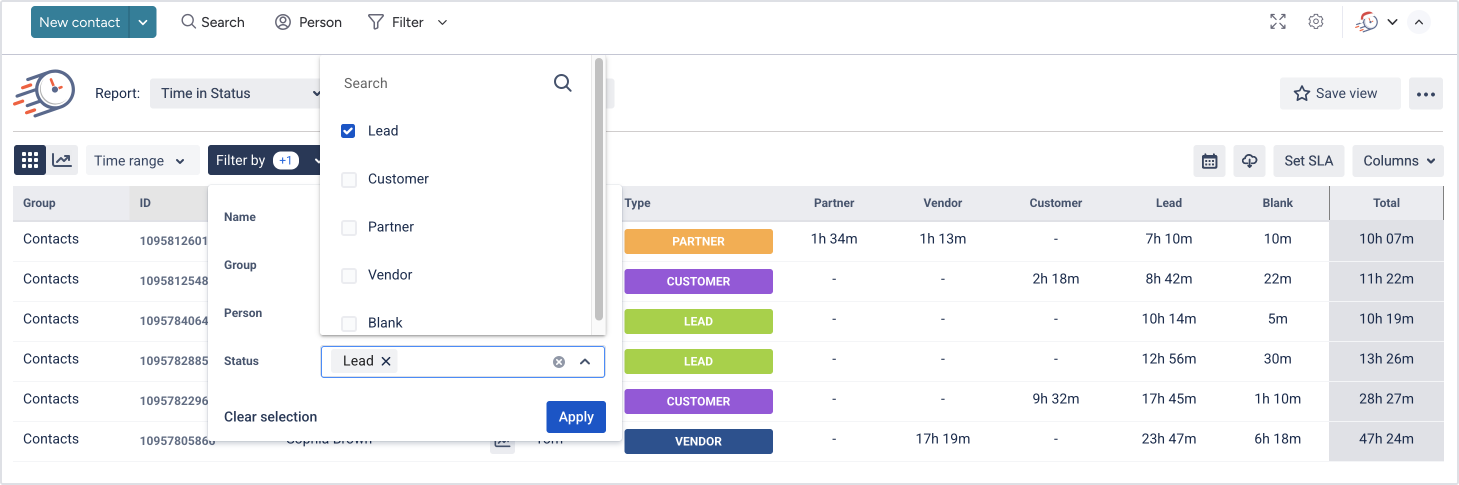
Task: Click the three-dots more options button
Action: [x=1425, y=94]
